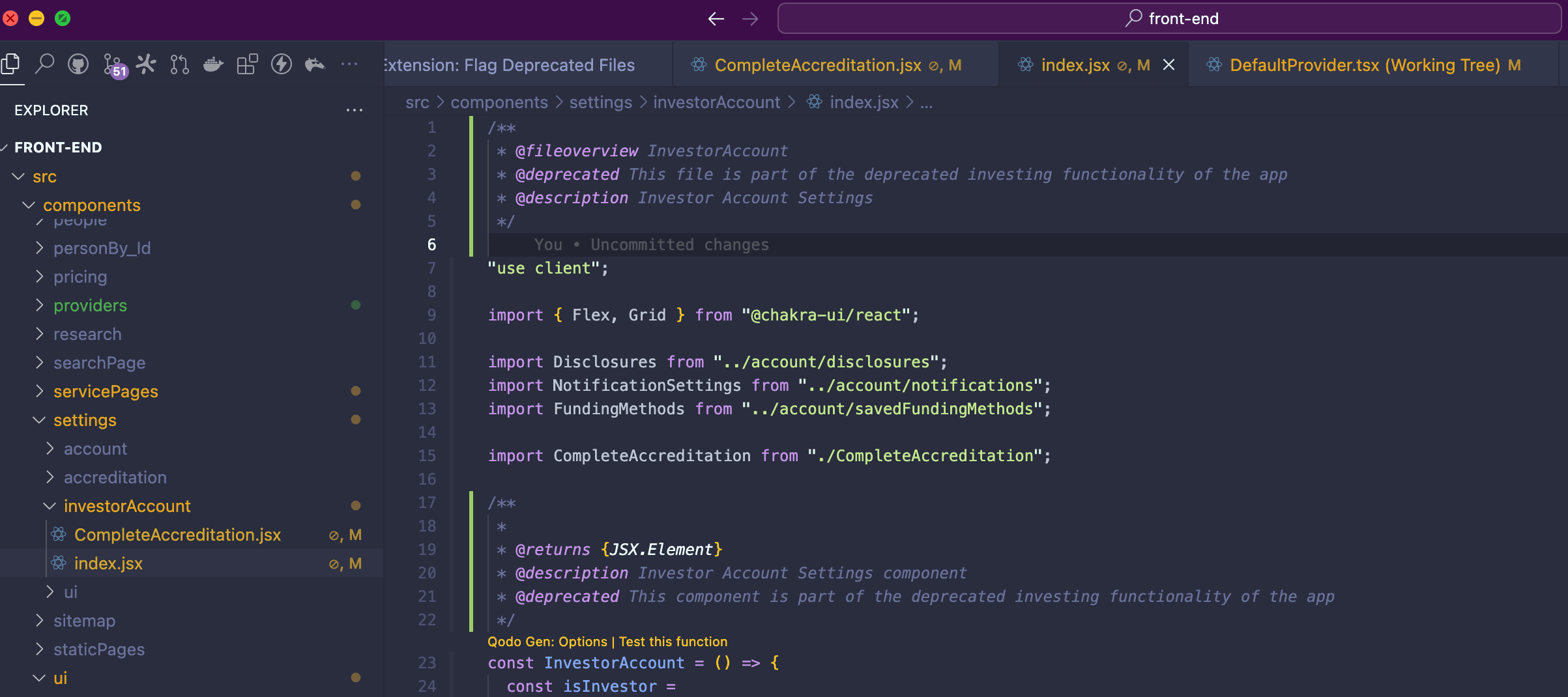Open Source Control showing 51 changes
The width and height of the screenshot is (1568, 697).
point(113,64)
